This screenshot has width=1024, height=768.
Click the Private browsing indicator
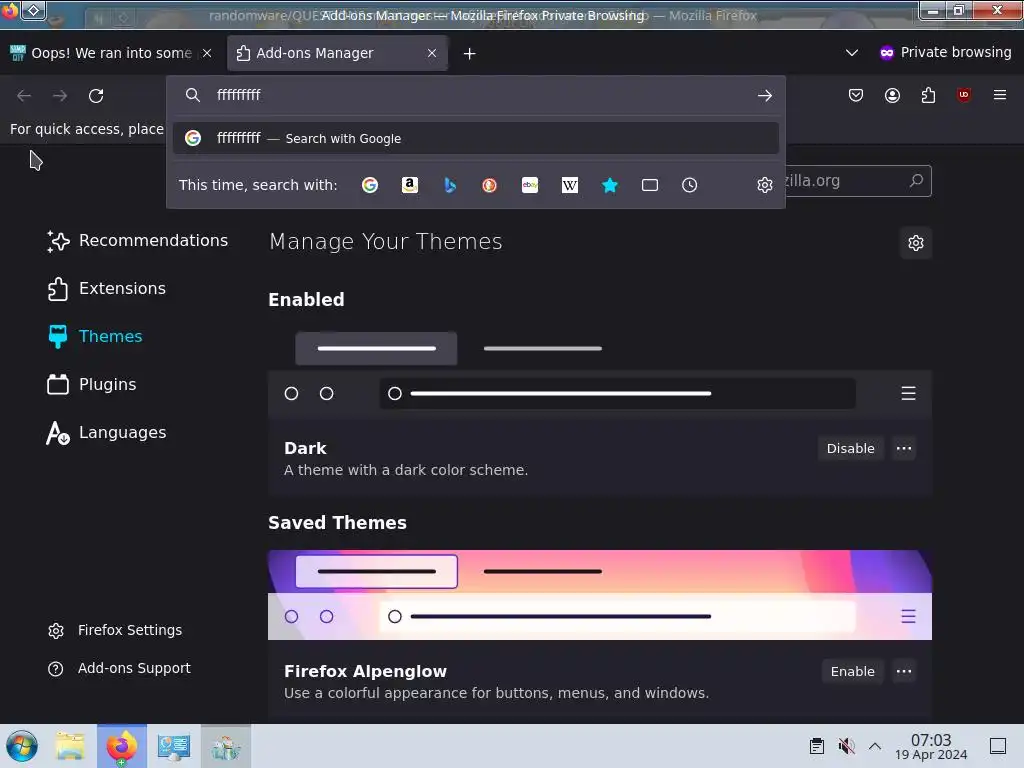(x=946, y=52)
